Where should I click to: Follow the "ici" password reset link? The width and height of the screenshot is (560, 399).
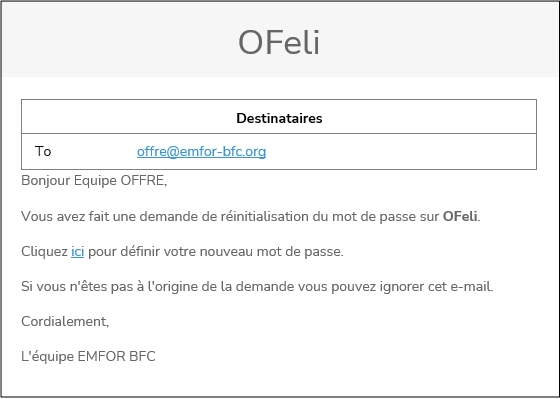pyautogui.click(x=78, y=251)
